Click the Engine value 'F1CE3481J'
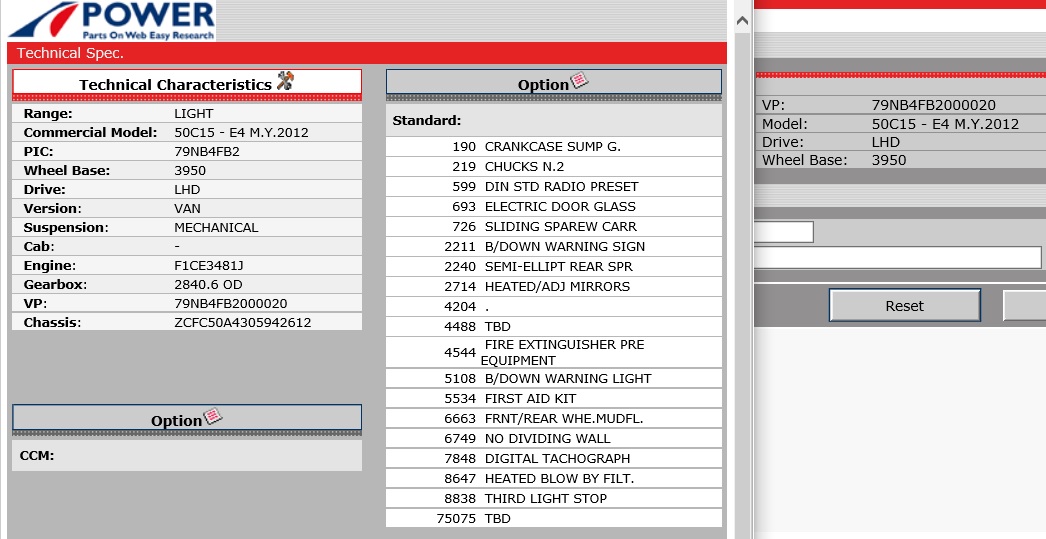The image size is (1046, 539). click(x=209, y=265)
